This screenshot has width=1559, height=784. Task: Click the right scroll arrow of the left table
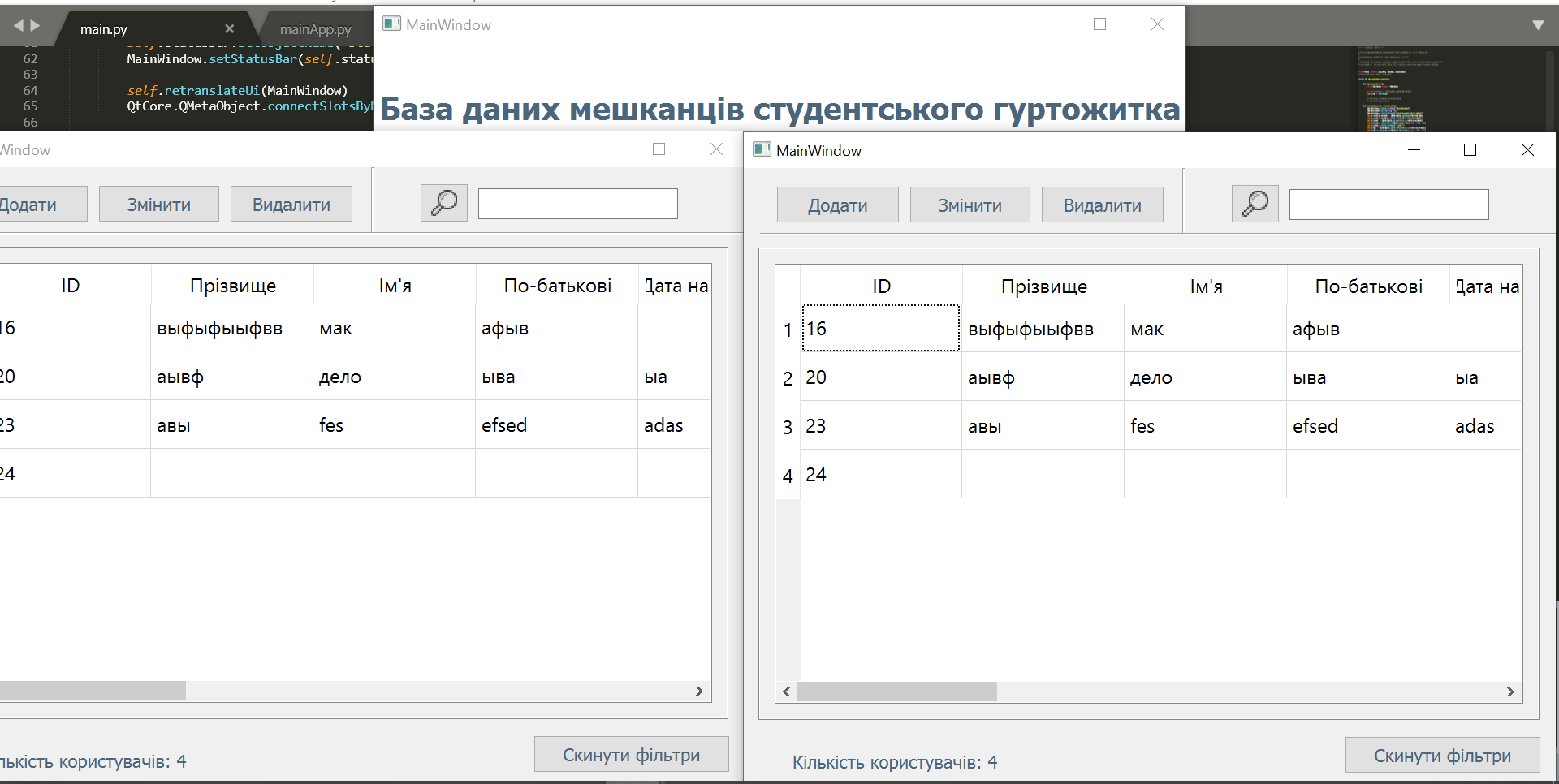[x=699, y=691]
